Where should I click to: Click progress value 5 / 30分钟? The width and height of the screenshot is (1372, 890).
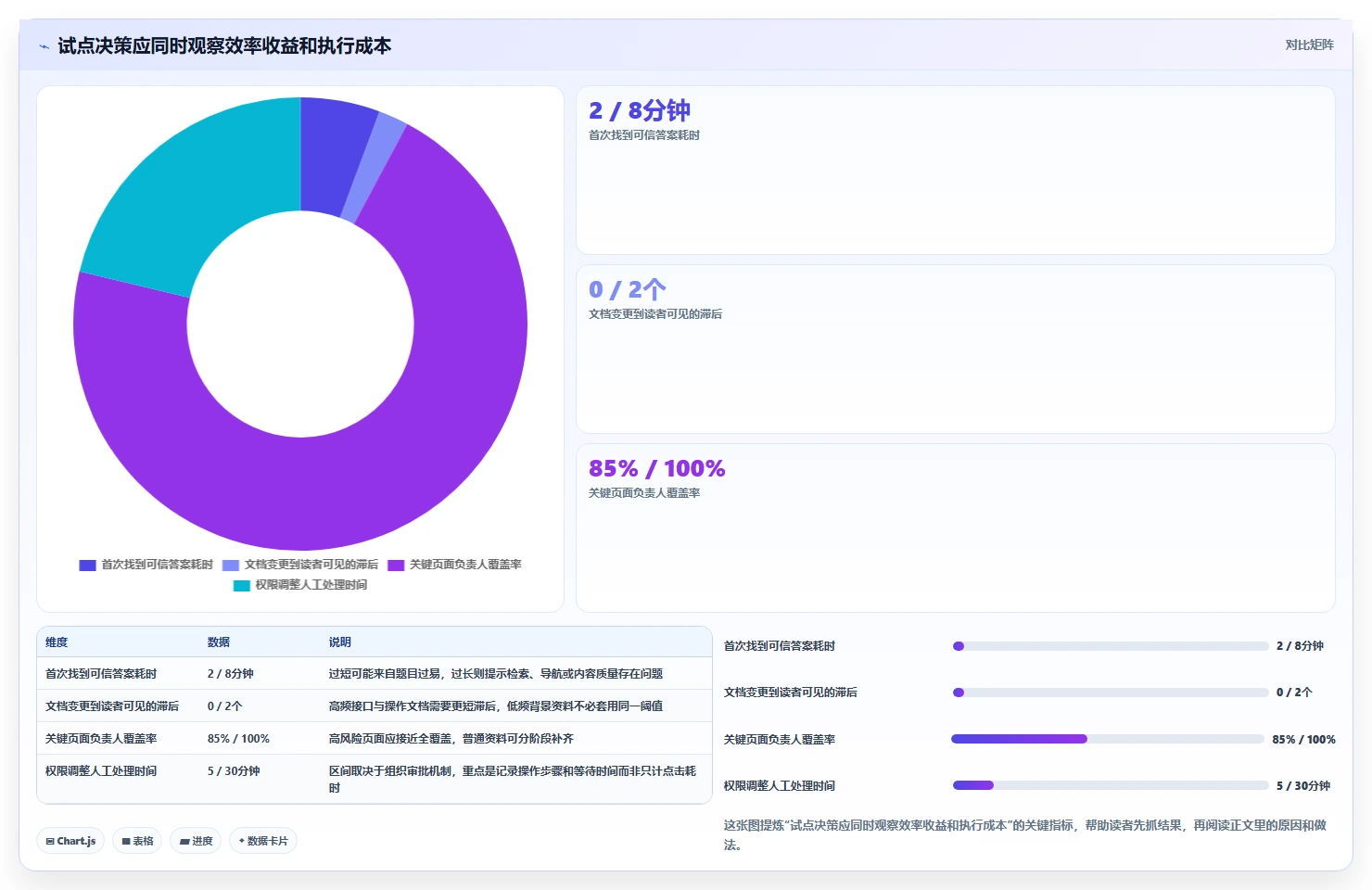pyautogui.click(x=1302, y=786)
